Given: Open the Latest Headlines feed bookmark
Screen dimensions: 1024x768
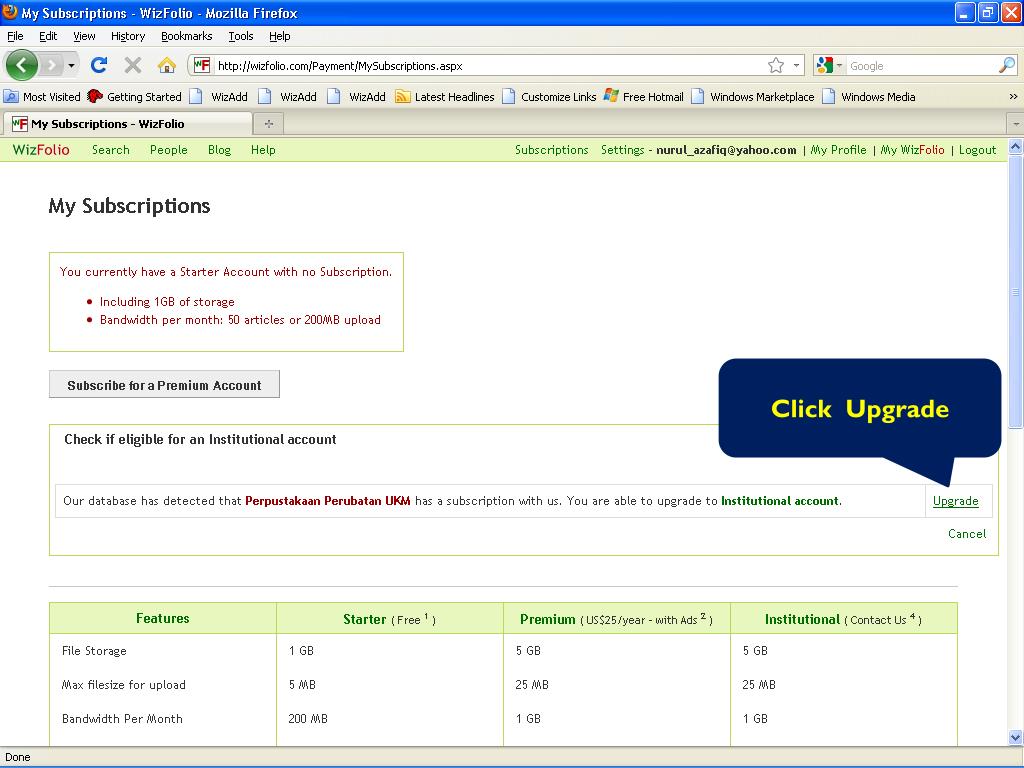Looking at the screenshot, I should click(x=445, y=97).
